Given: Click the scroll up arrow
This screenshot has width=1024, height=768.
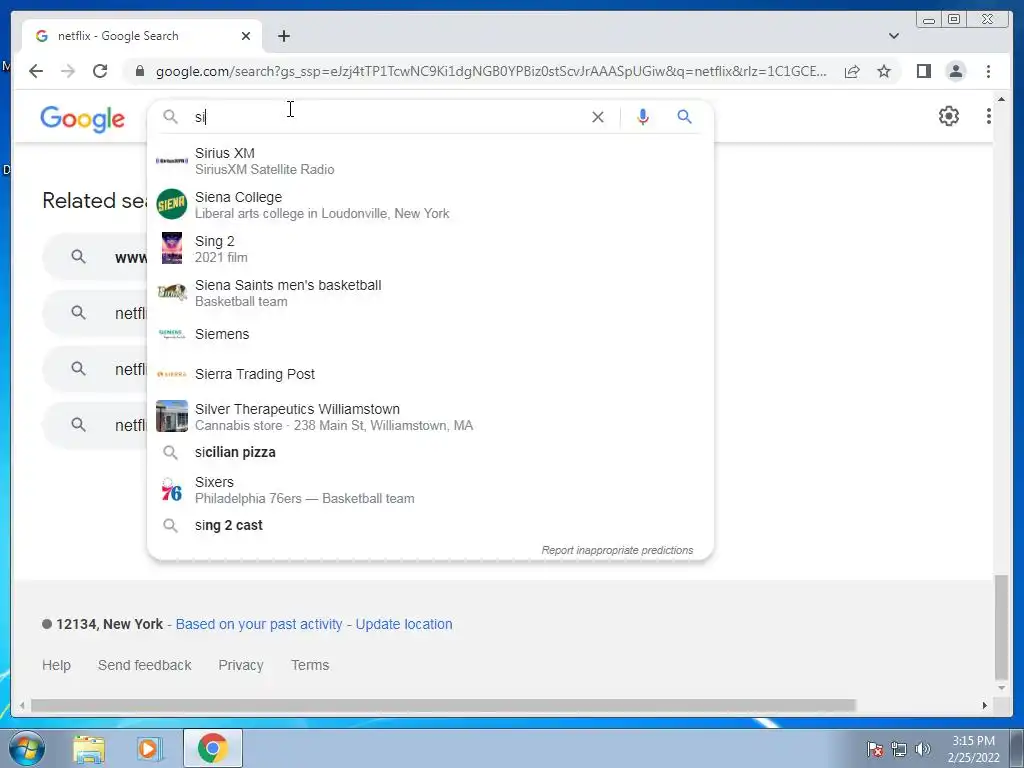Looking at the screenshot, I should (1000, 99).
